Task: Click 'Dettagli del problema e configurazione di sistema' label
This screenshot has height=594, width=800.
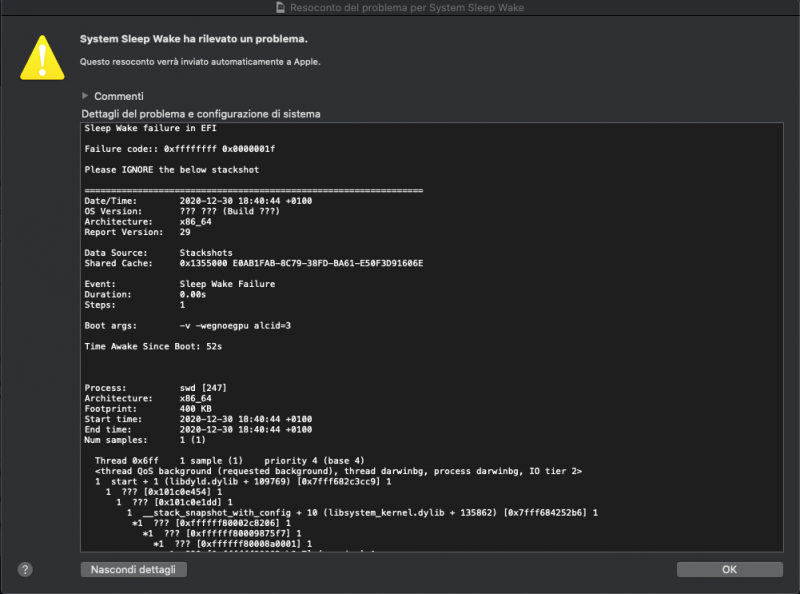Action: pos(201,114)
